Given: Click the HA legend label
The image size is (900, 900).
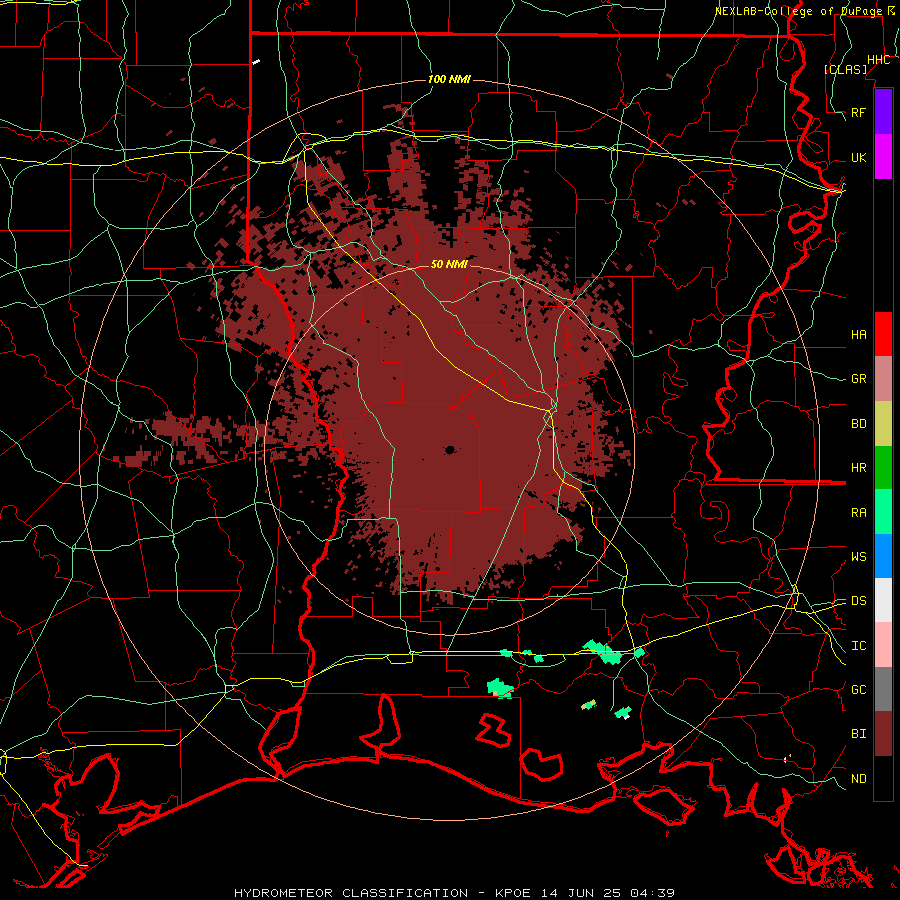Looking at the screenshot, I should 858,335.
